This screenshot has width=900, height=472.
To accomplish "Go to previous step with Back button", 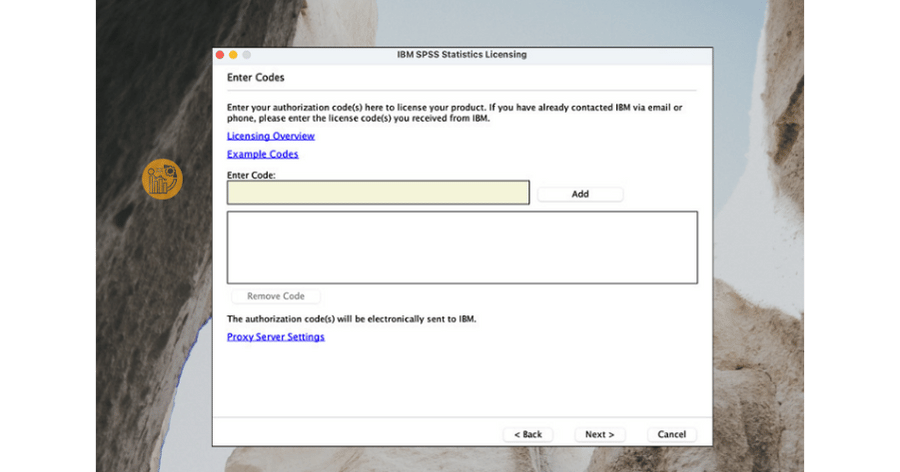I will 528,434.
